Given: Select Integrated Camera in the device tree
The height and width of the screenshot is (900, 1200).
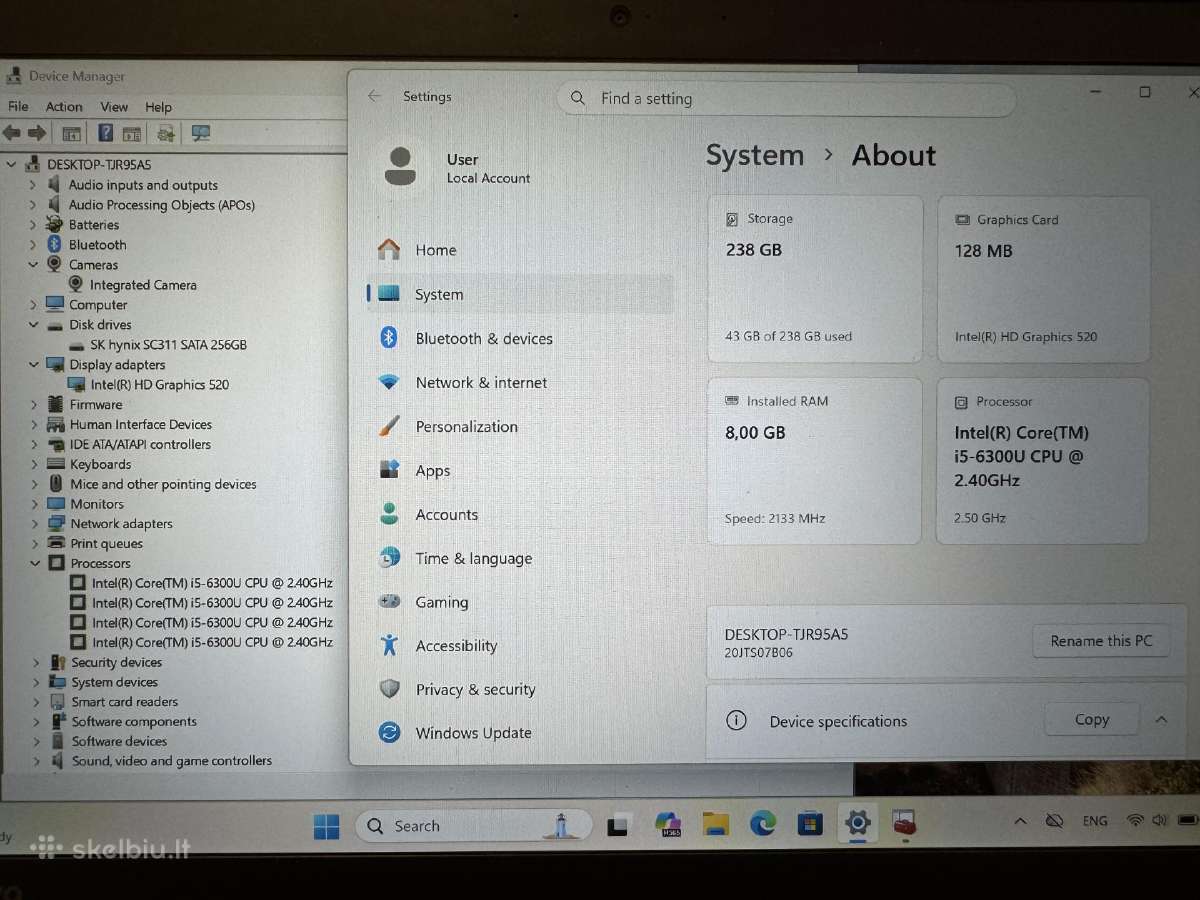Looking at the screenshot, I should [143, 285].
